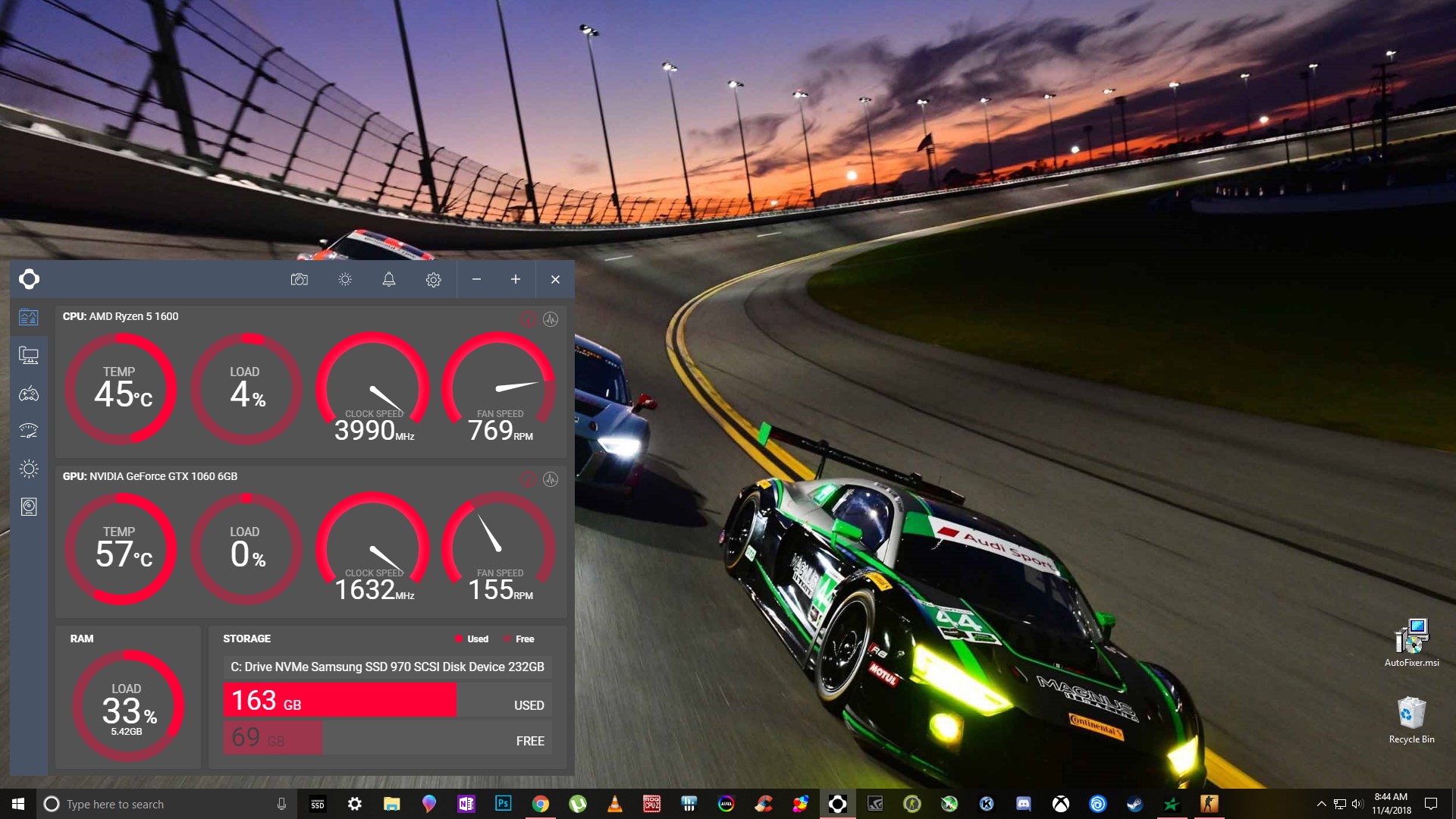This screenshot has height=819, width=1456.
Task: Click the CPU load gauge
Action: pos(246,388)
